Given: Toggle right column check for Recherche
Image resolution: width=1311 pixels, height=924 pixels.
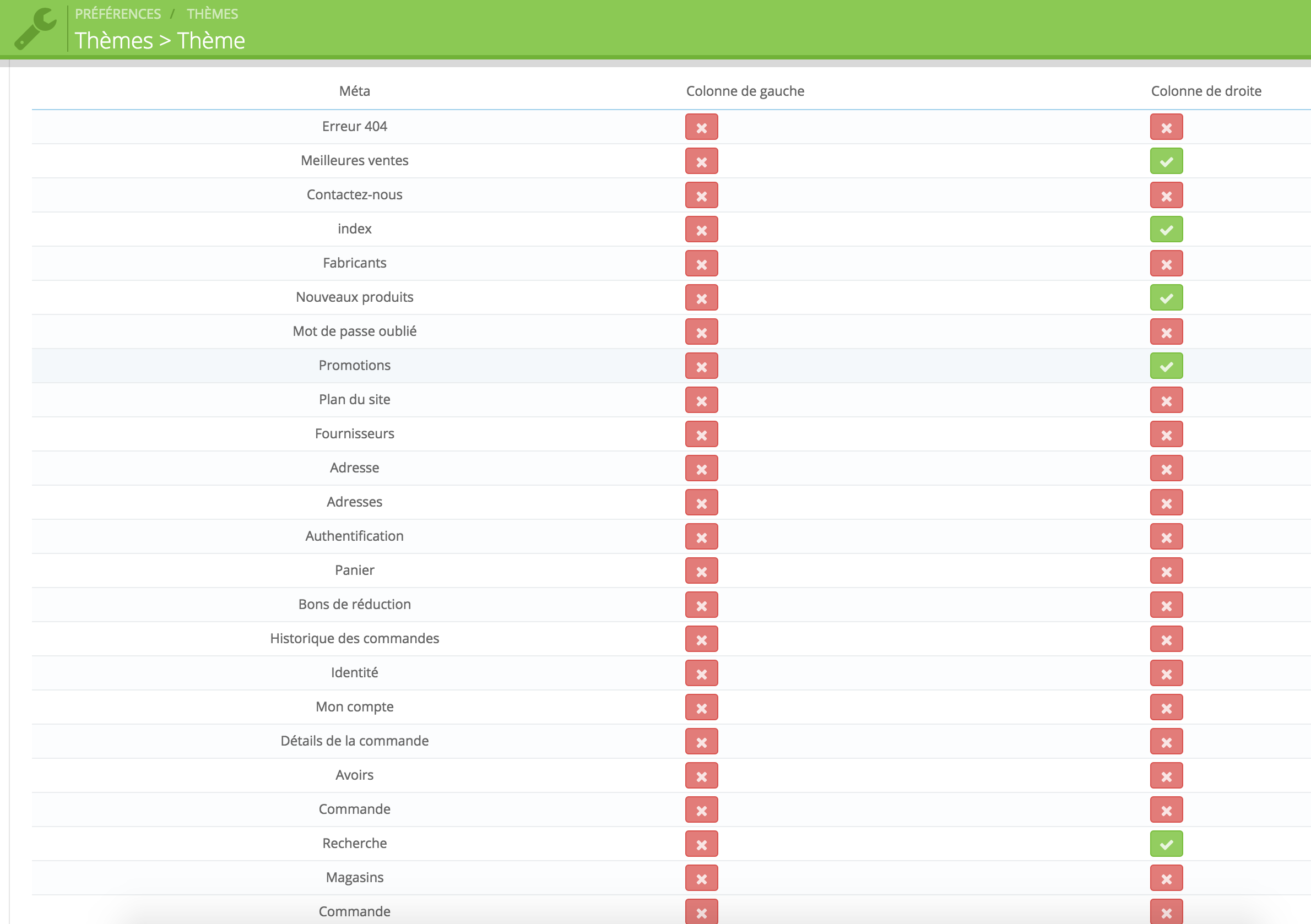Looking at the screenshot, I should (1166, 844).
